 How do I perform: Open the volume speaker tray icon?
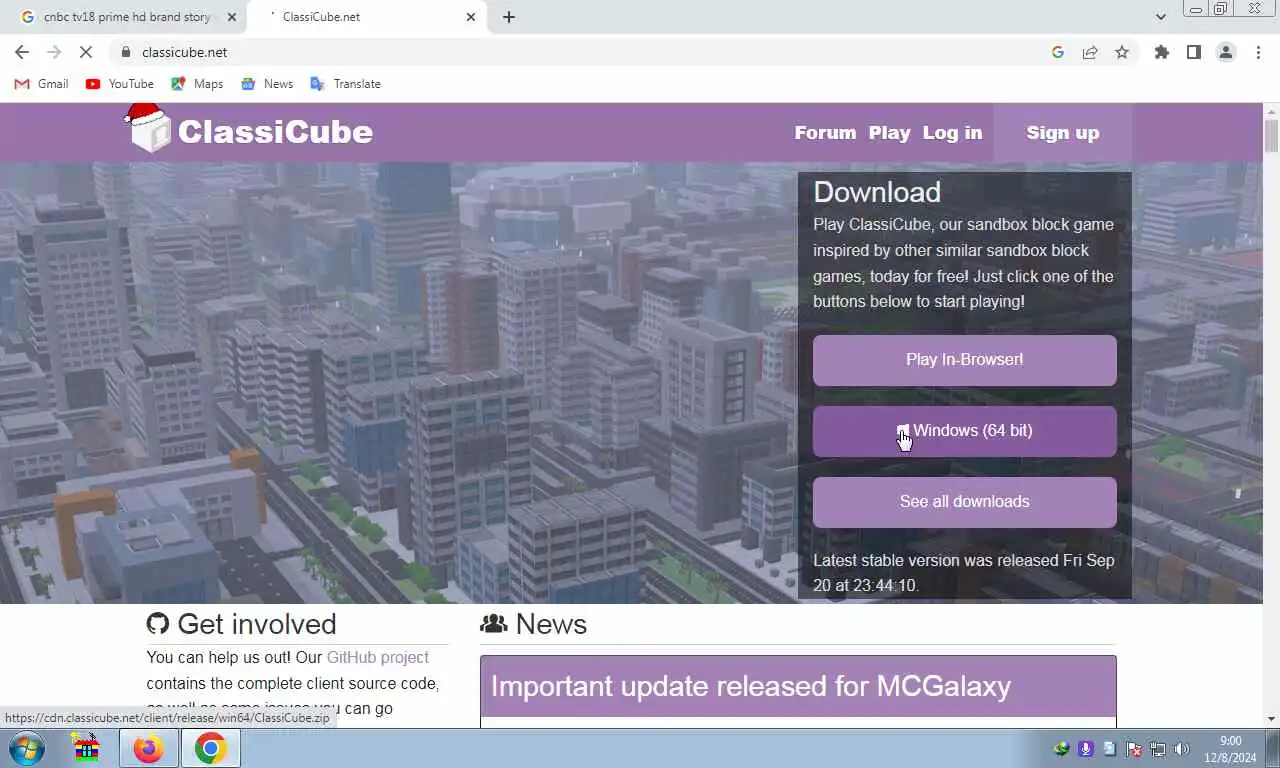[x=1182, y=749]
